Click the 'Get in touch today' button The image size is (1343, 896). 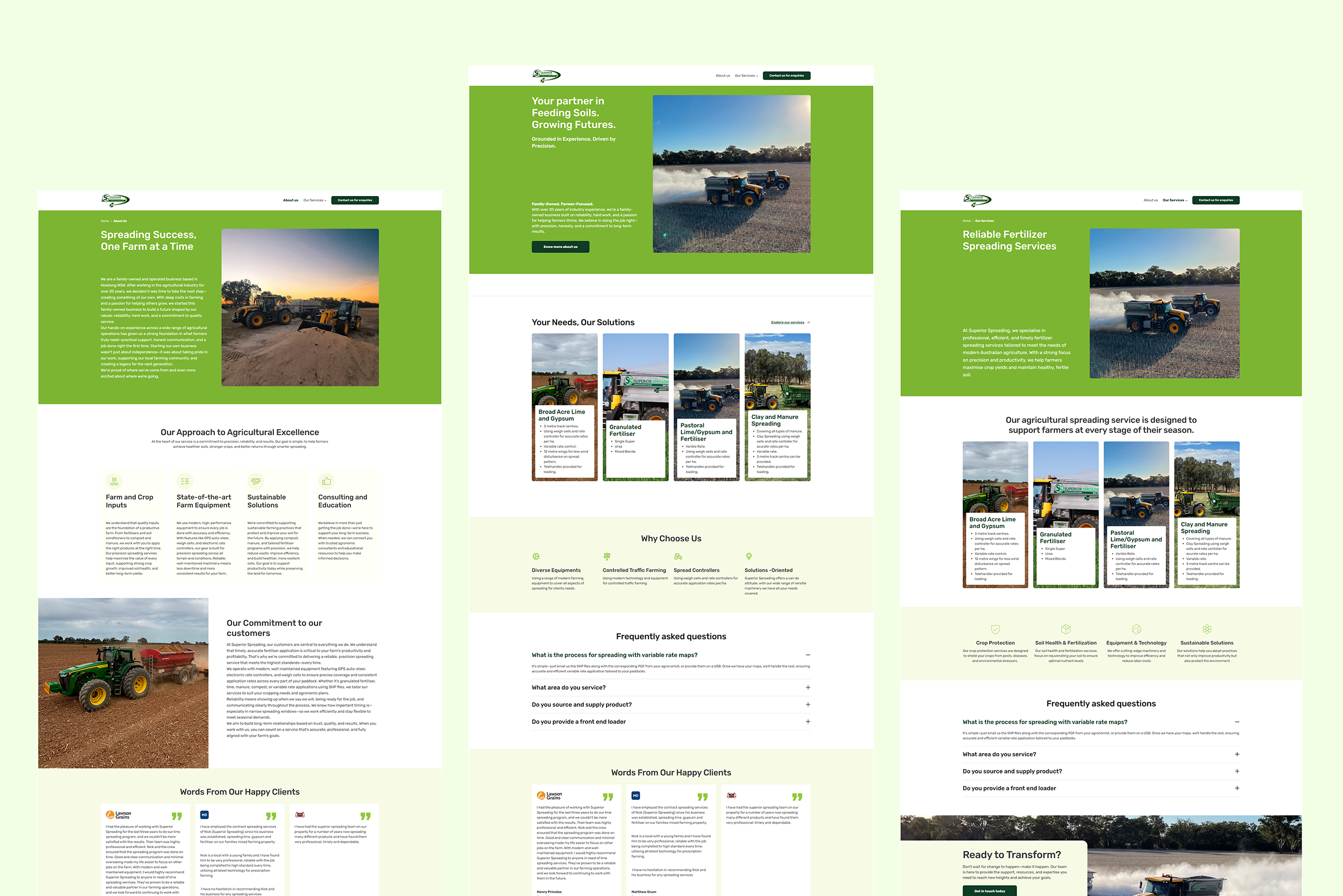pos(991,891)
